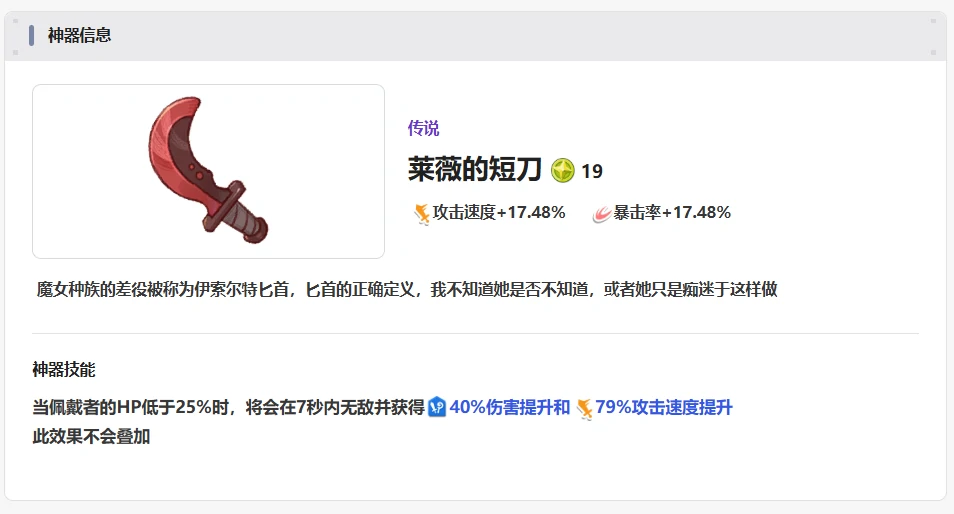Click the green star level icon
954x514 pixels.
pos(563,170)
